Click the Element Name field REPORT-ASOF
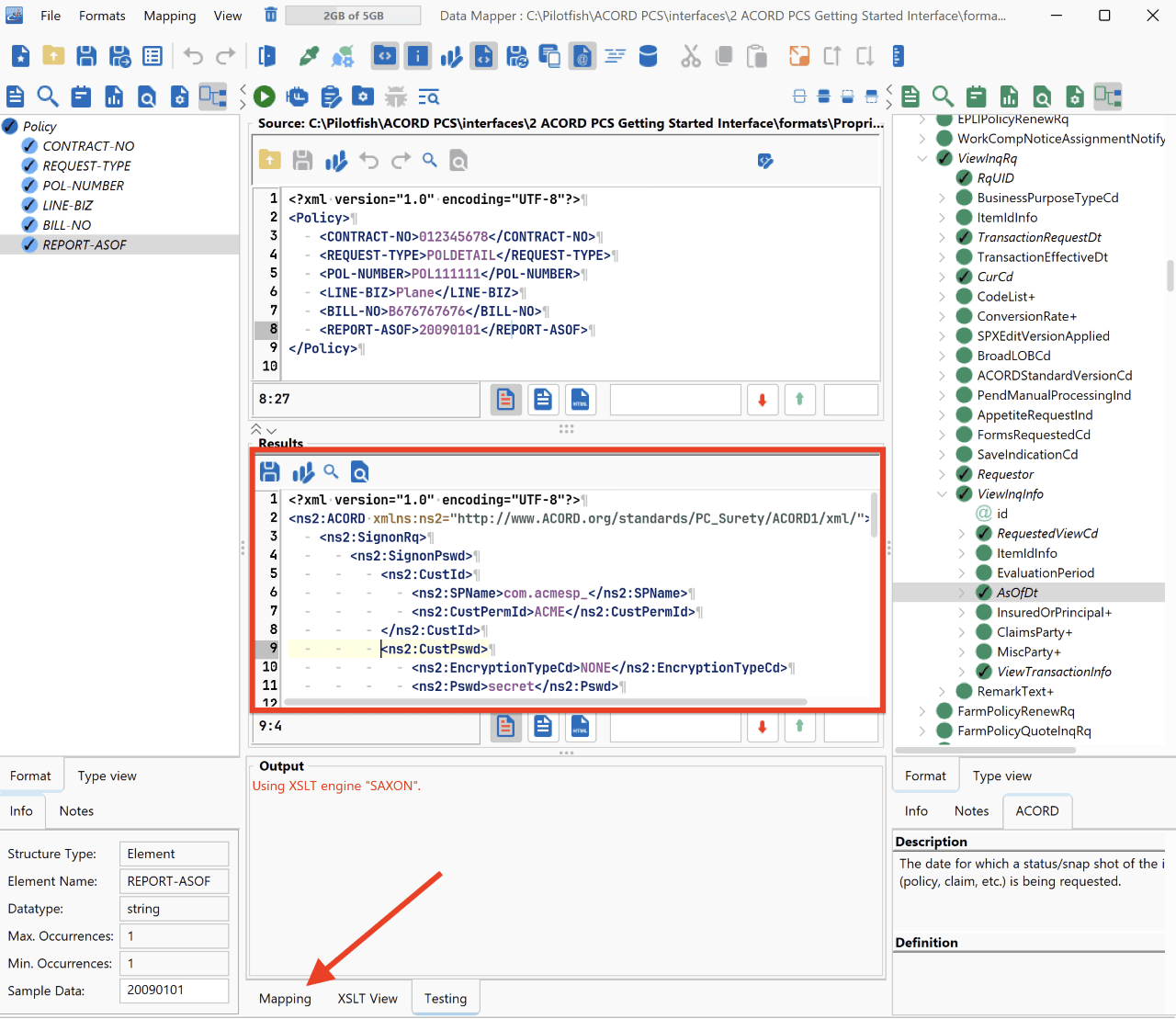The image size is (1176, 1019). tap(174, 881)
